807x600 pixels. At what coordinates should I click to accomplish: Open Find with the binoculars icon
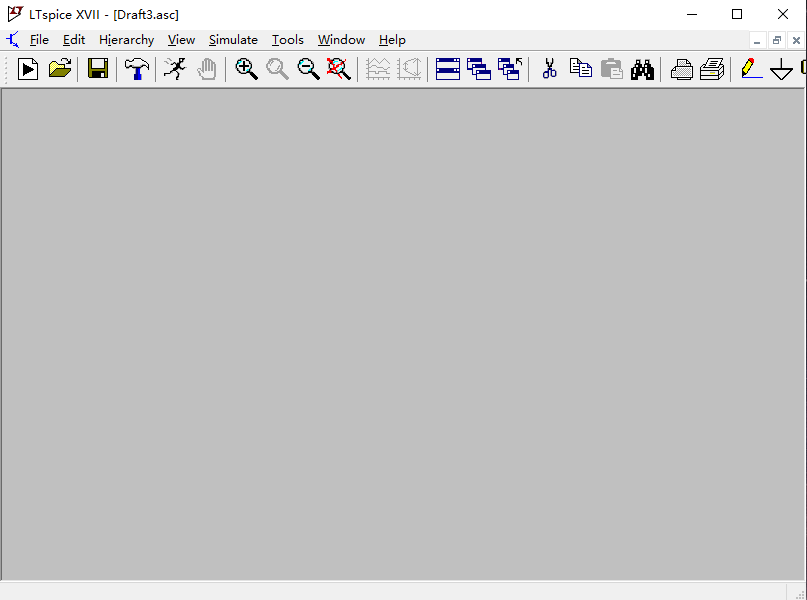pyautogui.click(x=642, y=69)
